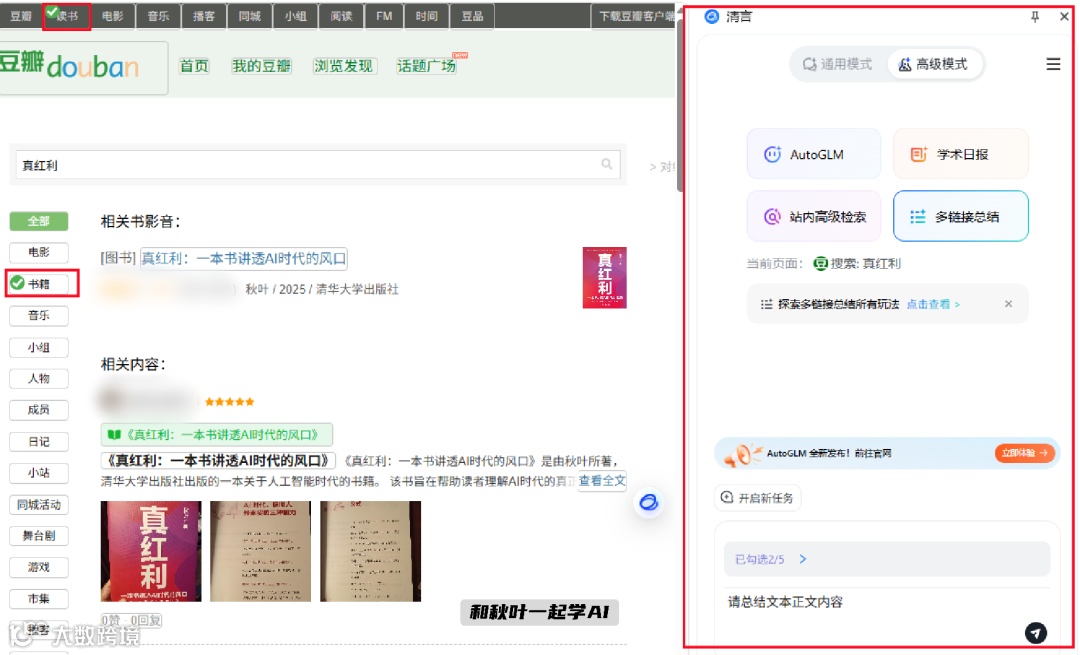Open 学术日报 card

point(960,154)
